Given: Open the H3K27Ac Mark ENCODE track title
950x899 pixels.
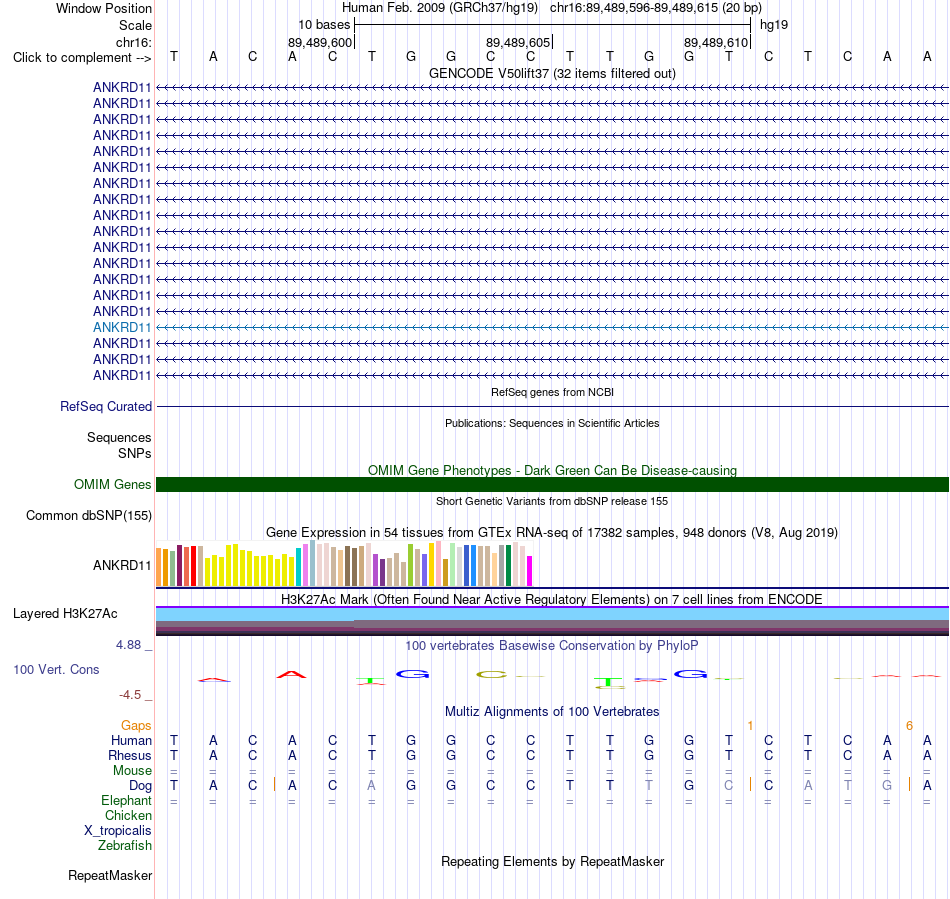Looking at the screenshot, I should 552,600.
